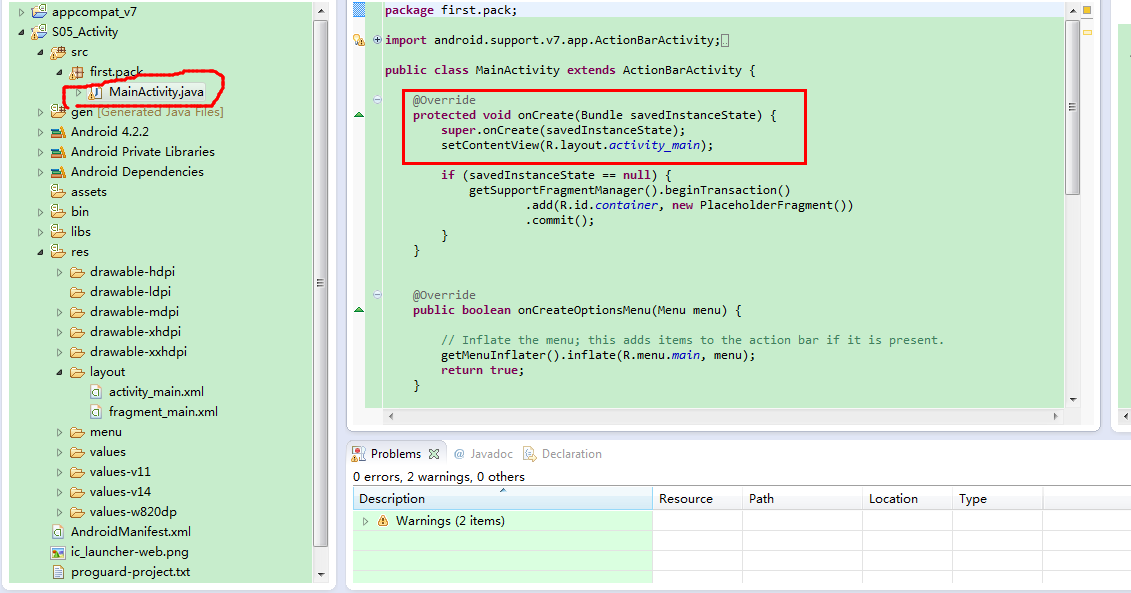Click the ic_launcher-web.png image icon

tap(58, 553)
